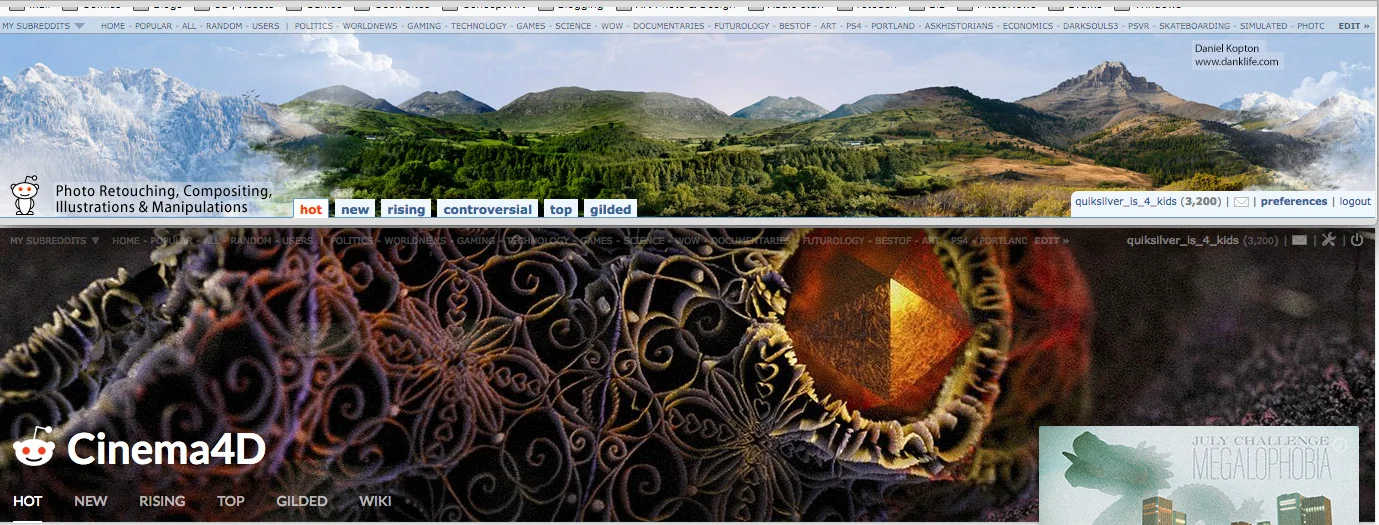
Task: Select the top tab in light header
Action: (561, 209)
